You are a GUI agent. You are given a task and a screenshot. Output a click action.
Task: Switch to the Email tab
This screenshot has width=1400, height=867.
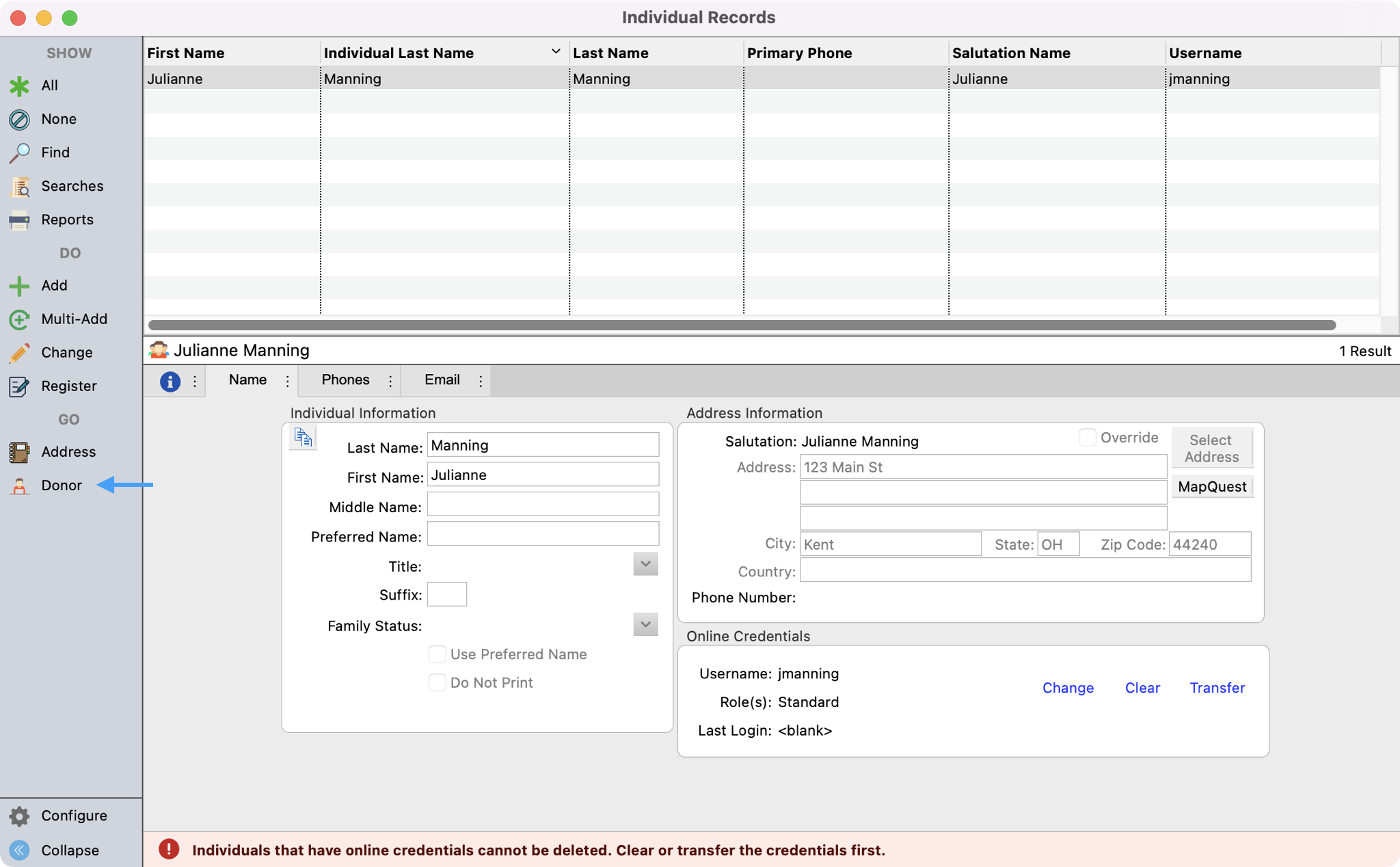pos(442,380)
